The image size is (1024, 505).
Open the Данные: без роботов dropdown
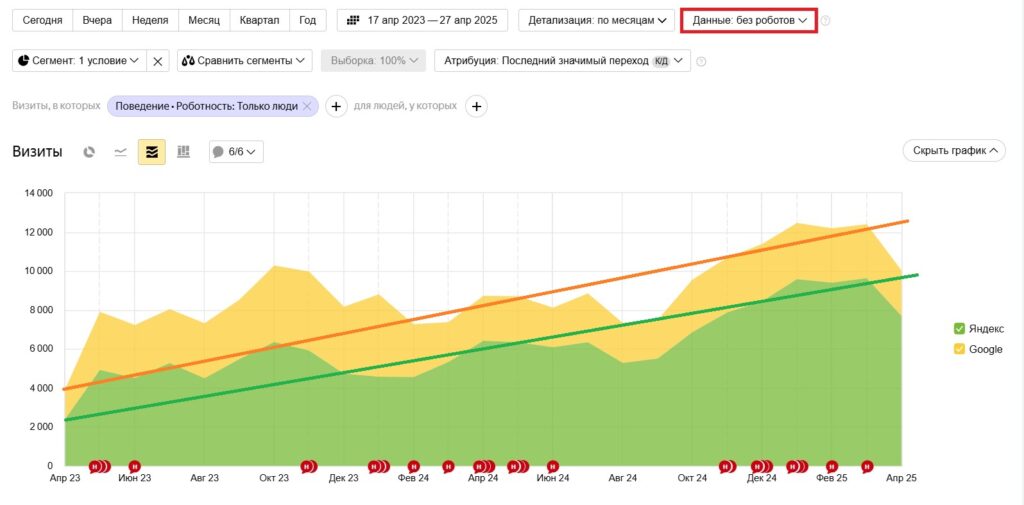[x=749, y=20]
